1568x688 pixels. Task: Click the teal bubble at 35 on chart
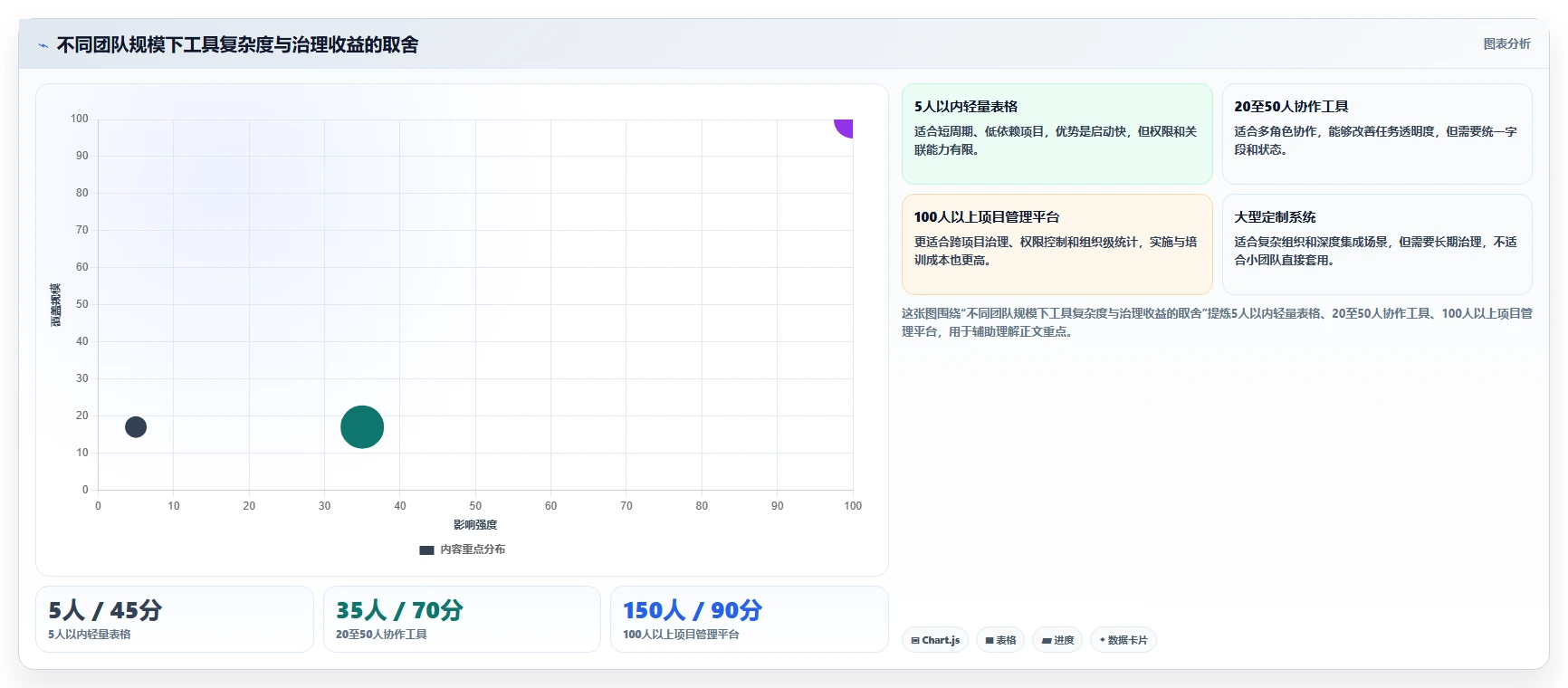point(362,426)
